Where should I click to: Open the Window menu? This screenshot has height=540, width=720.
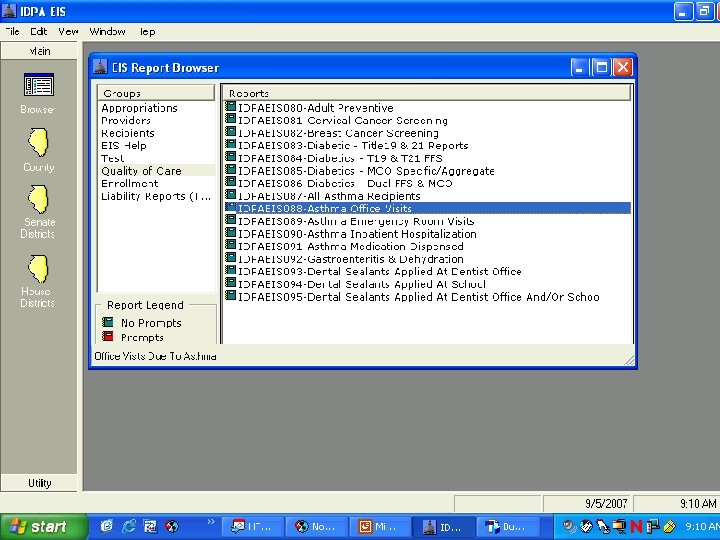[107, 32]
